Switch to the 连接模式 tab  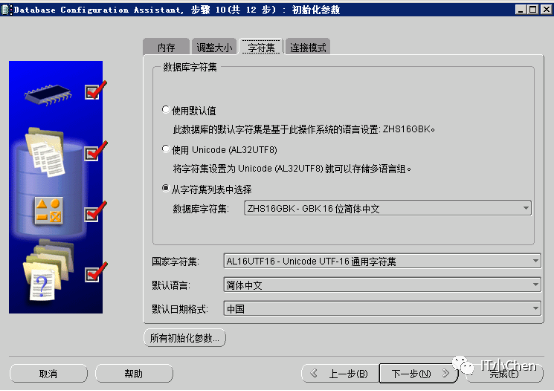point(308,47)
